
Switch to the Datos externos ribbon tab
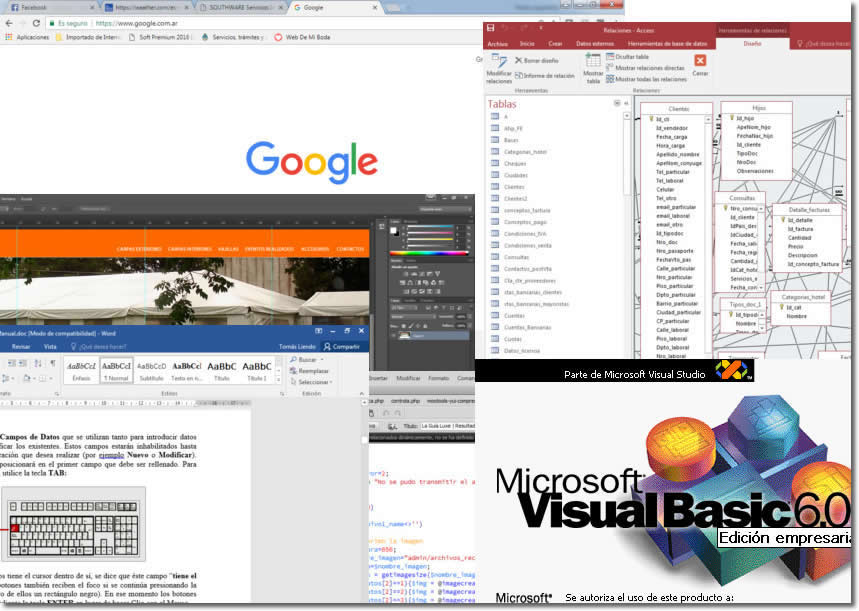(x=597, y=44)
